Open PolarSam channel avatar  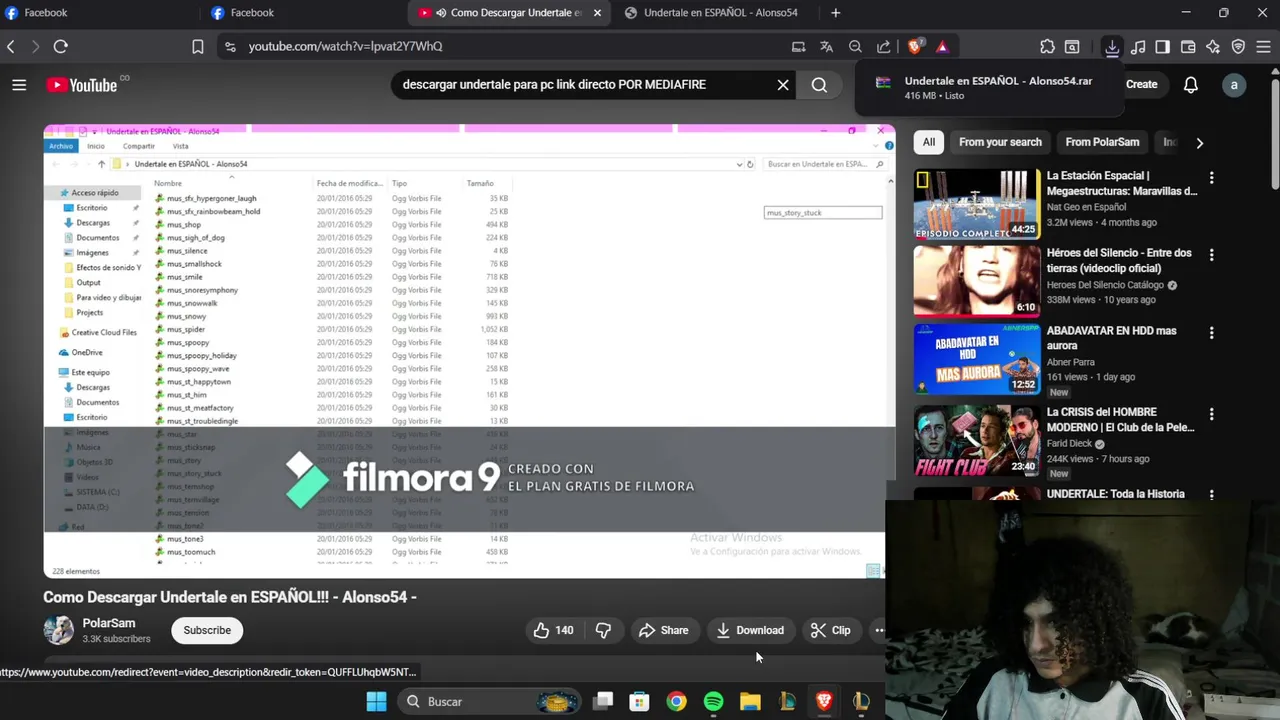point(59,630)
